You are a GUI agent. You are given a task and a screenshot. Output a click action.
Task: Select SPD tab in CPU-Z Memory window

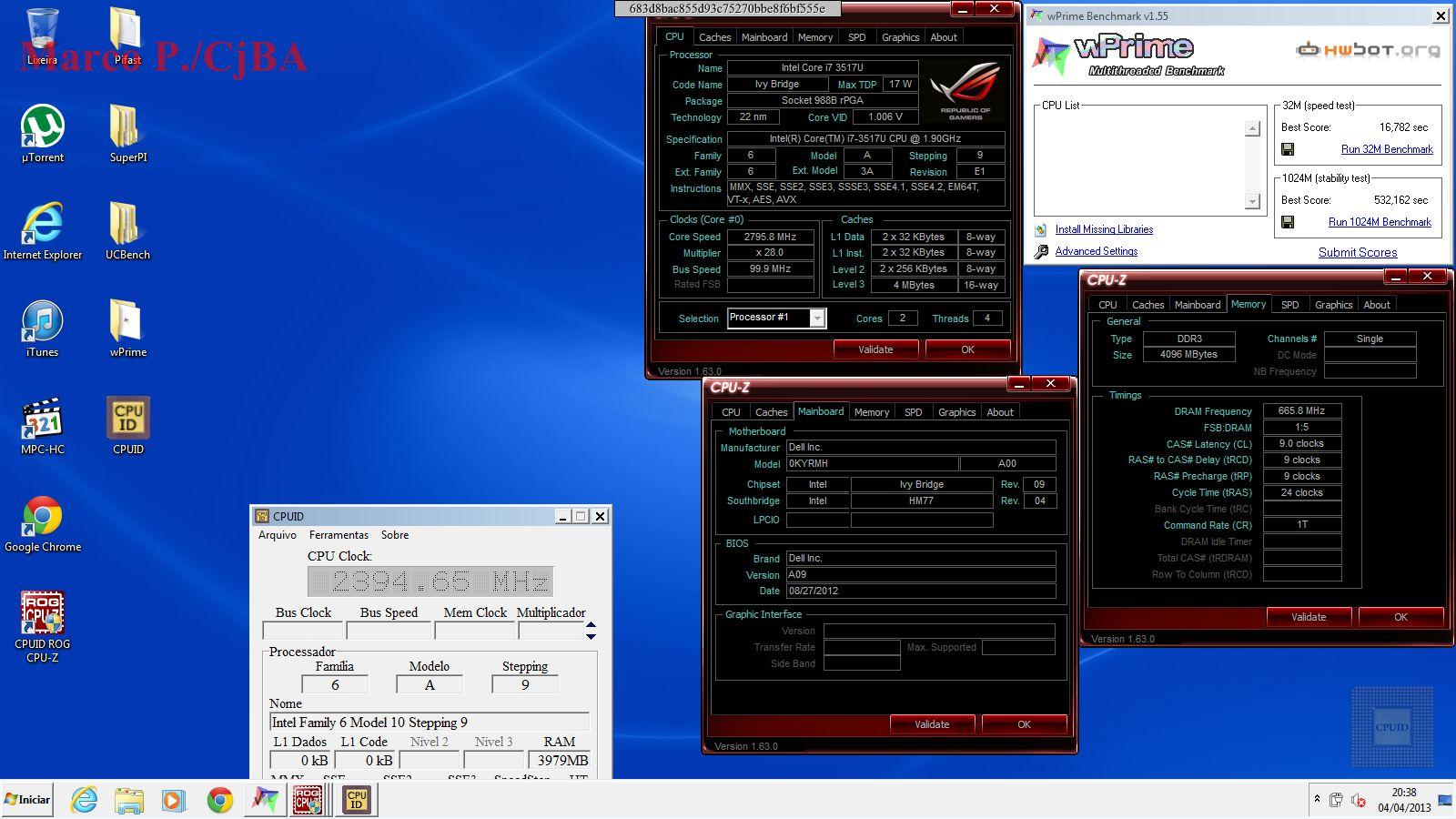point(1289,305)
